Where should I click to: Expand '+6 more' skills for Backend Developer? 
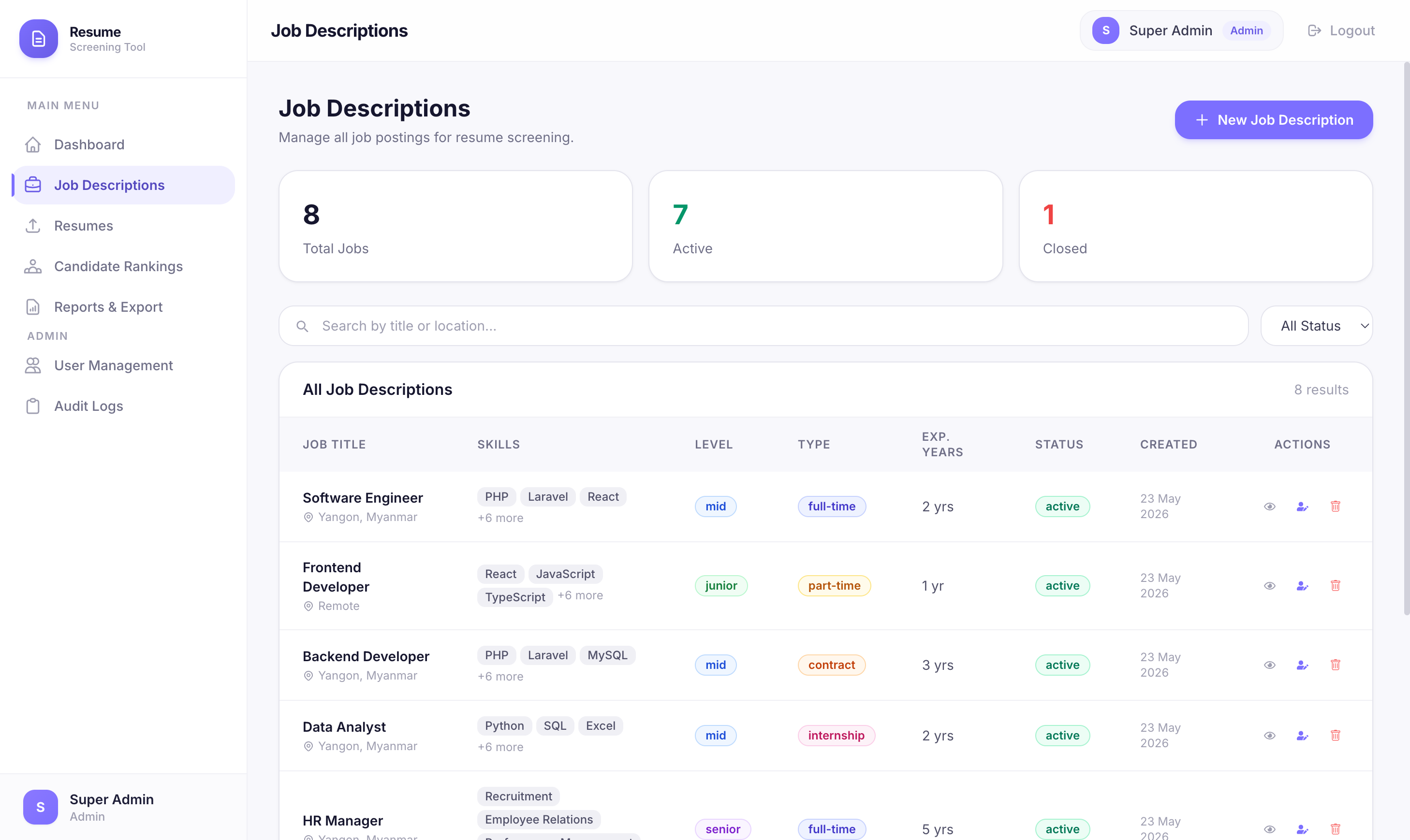tap(500, 677)
